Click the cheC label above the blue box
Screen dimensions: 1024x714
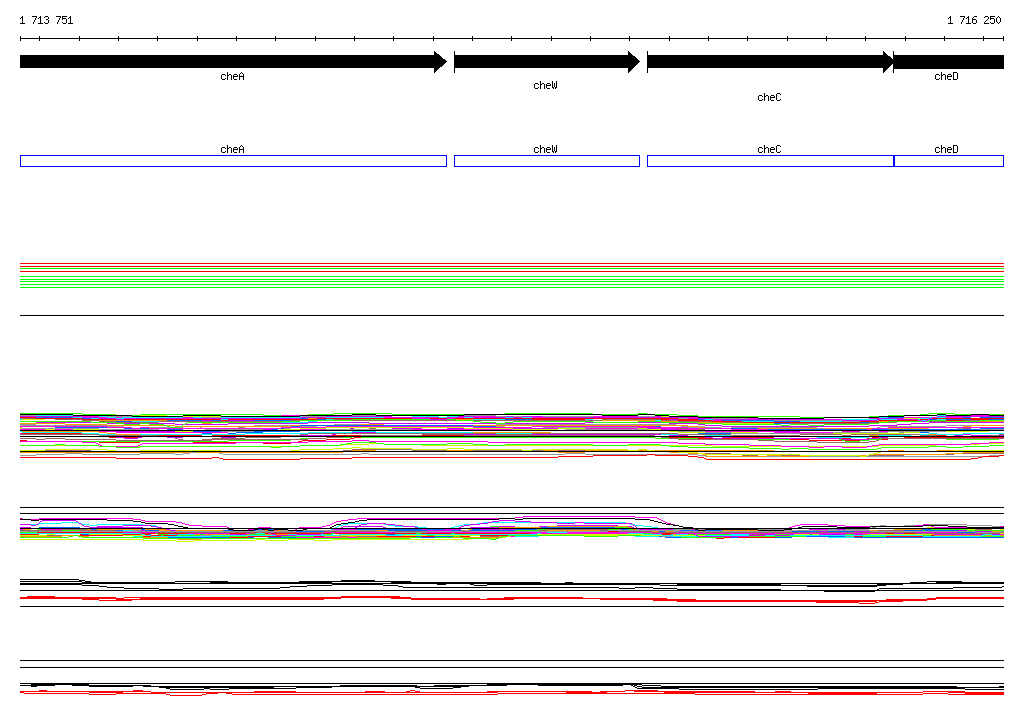click(769, 150)
